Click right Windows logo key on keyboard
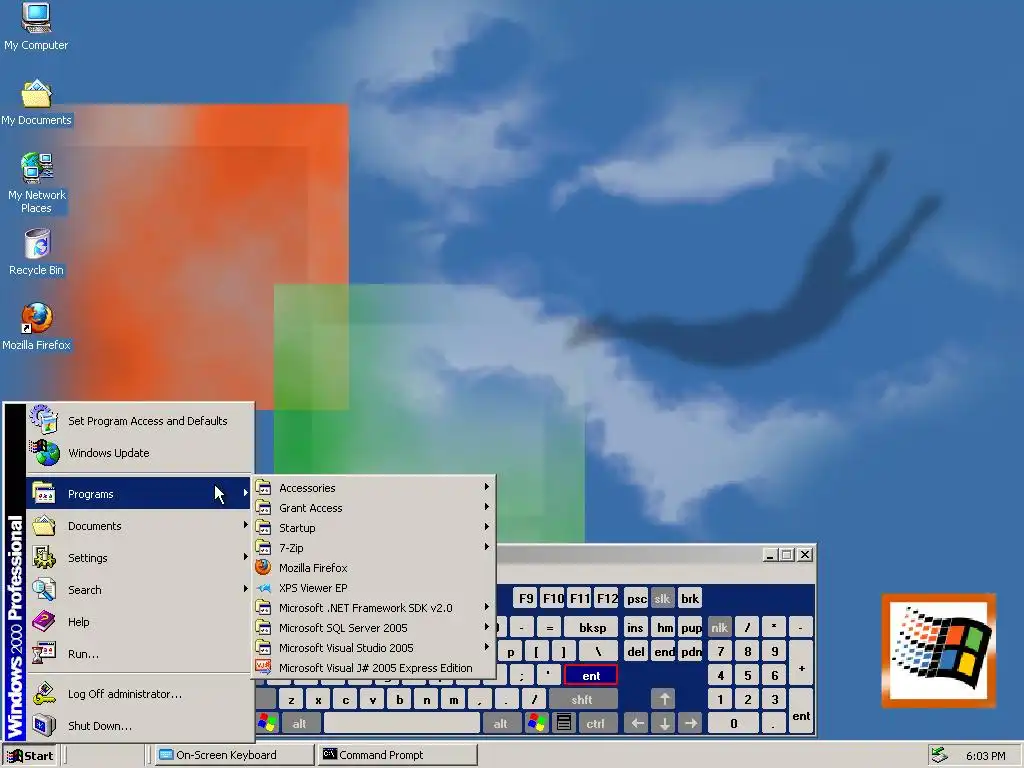 click(x=536, y=723)
